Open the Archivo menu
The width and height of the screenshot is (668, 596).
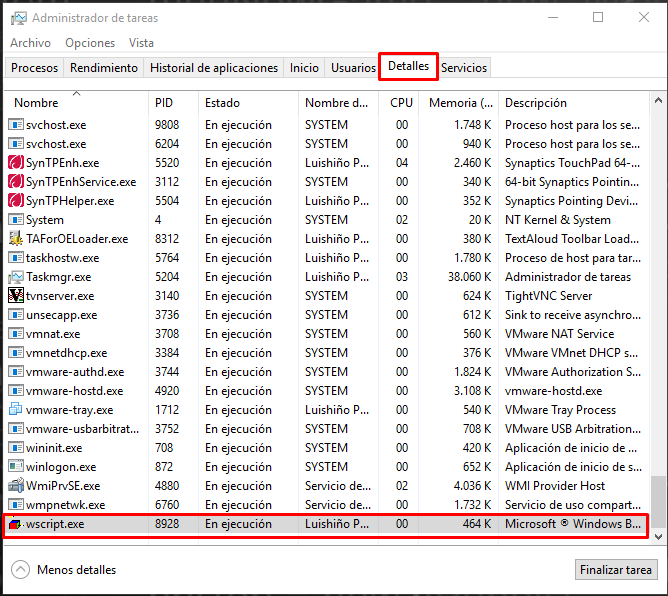point(30,43)
